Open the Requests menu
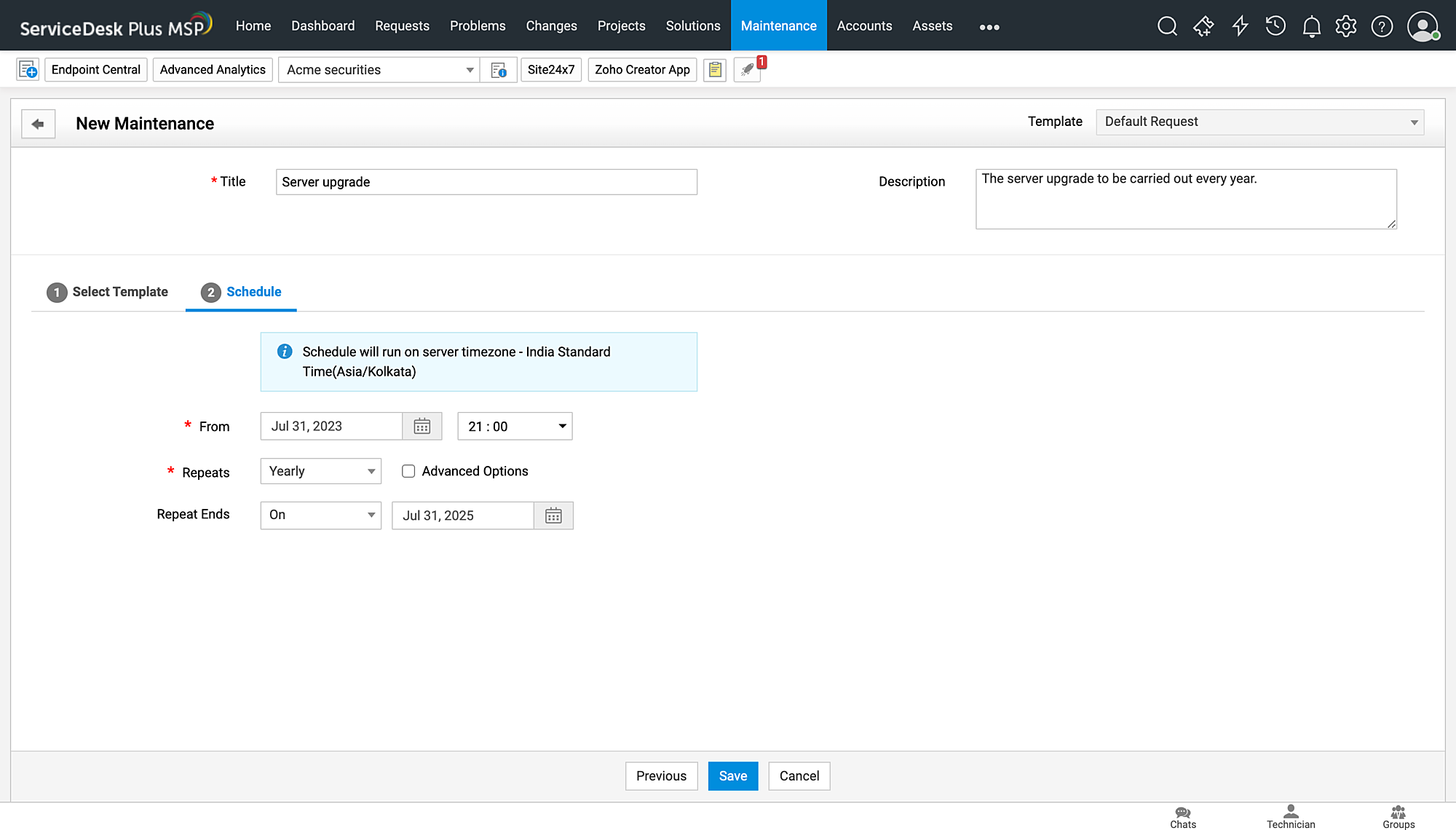The width and height of the screenshot is (1456, 830). click(x=402, y=26)
